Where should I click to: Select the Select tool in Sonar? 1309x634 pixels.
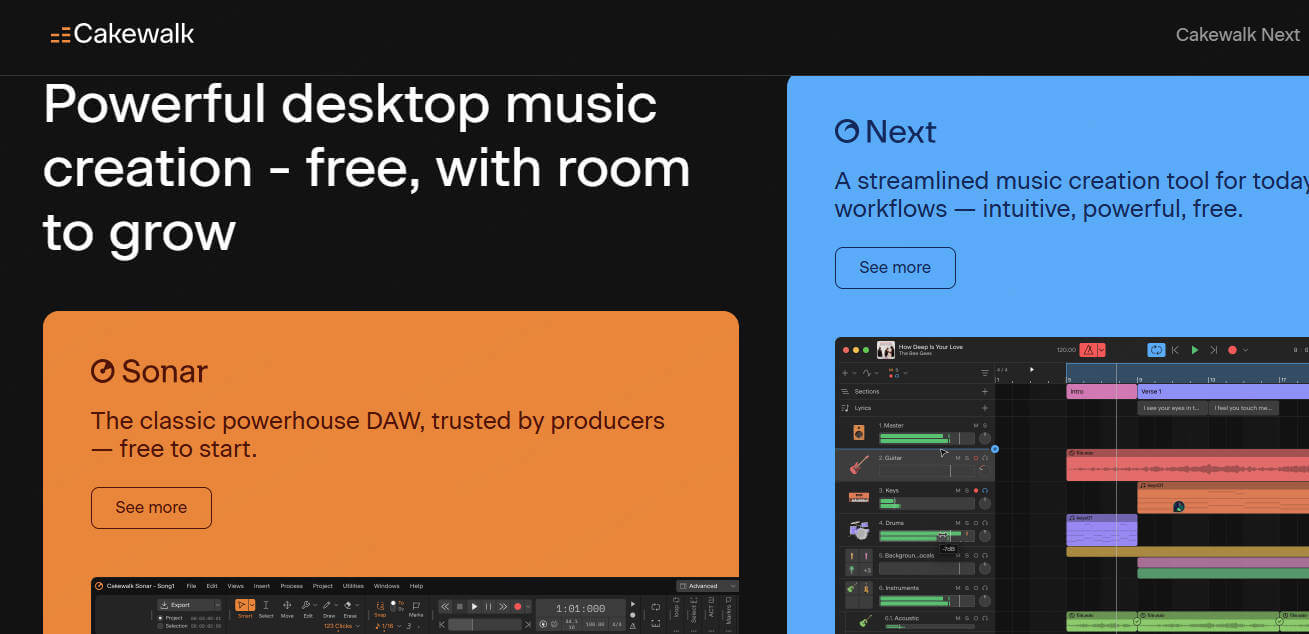point(265,609)
